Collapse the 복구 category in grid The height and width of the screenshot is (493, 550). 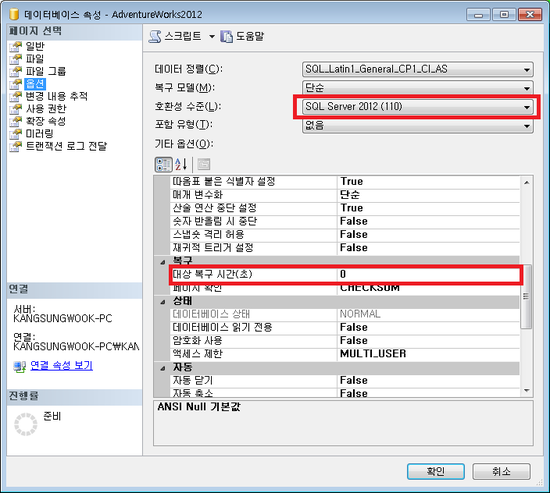click(x=162, y=261)
